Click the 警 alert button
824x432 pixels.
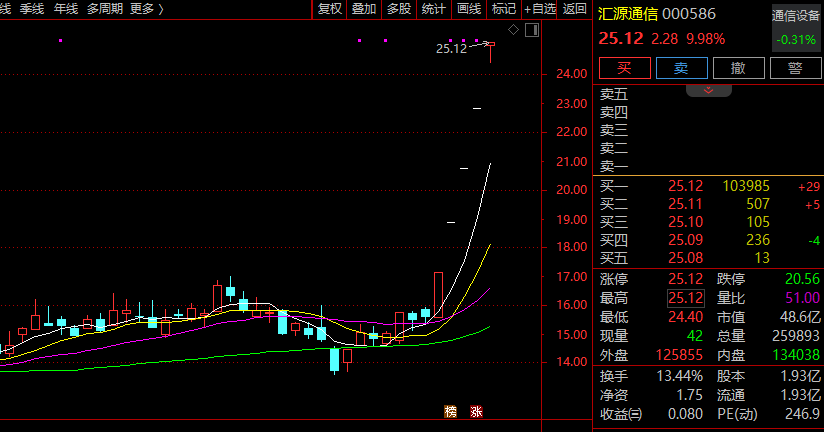[795, 68]
